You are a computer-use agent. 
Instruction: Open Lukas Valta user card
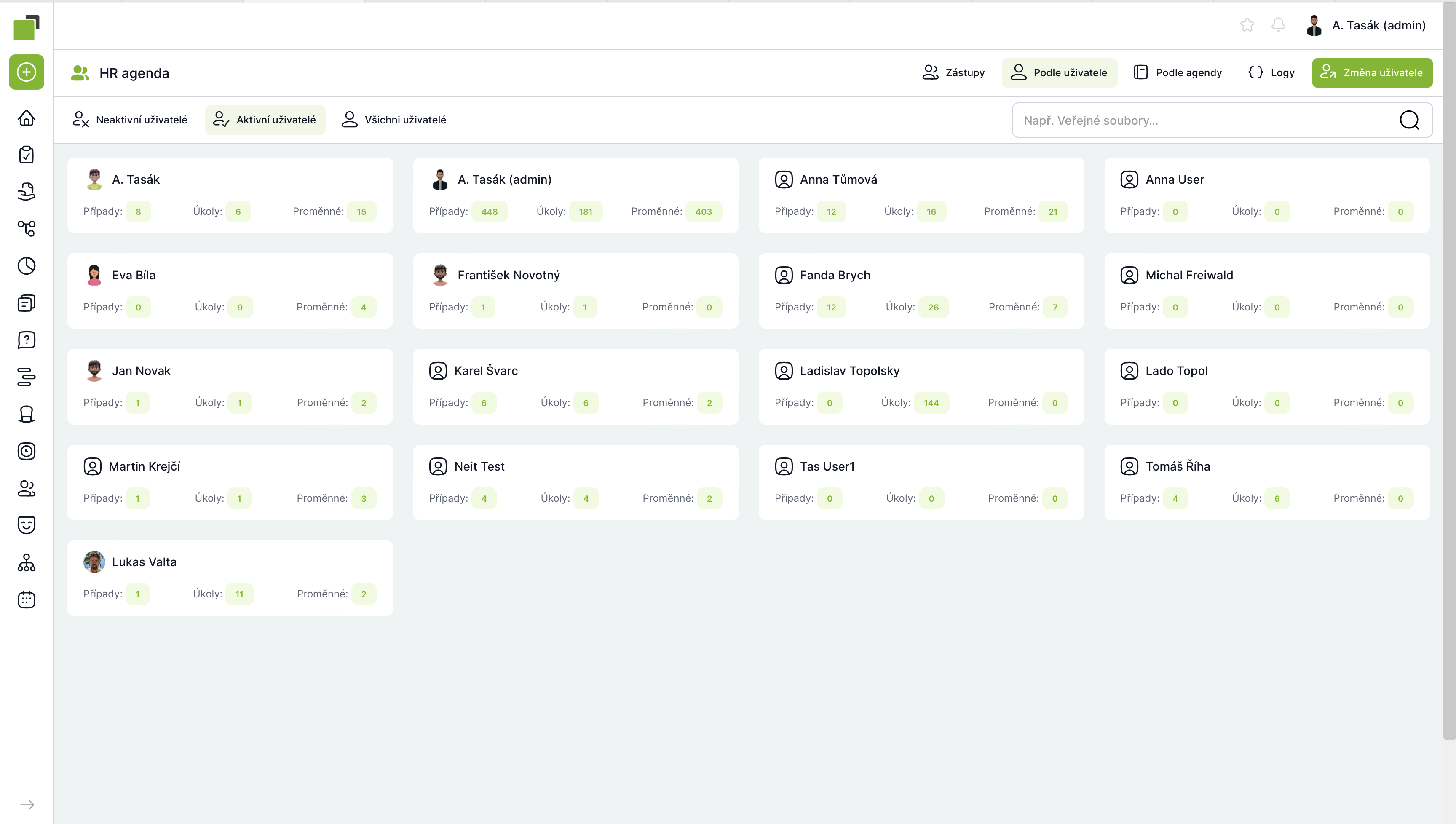coord(230,578)
